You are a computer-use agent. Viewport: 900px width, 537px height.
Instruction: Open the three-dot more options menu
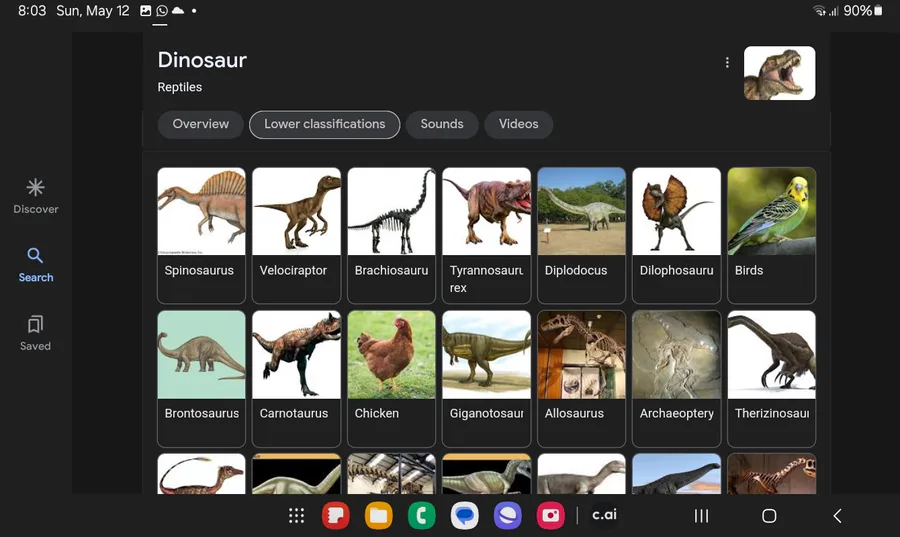click(x=727, y=63)
